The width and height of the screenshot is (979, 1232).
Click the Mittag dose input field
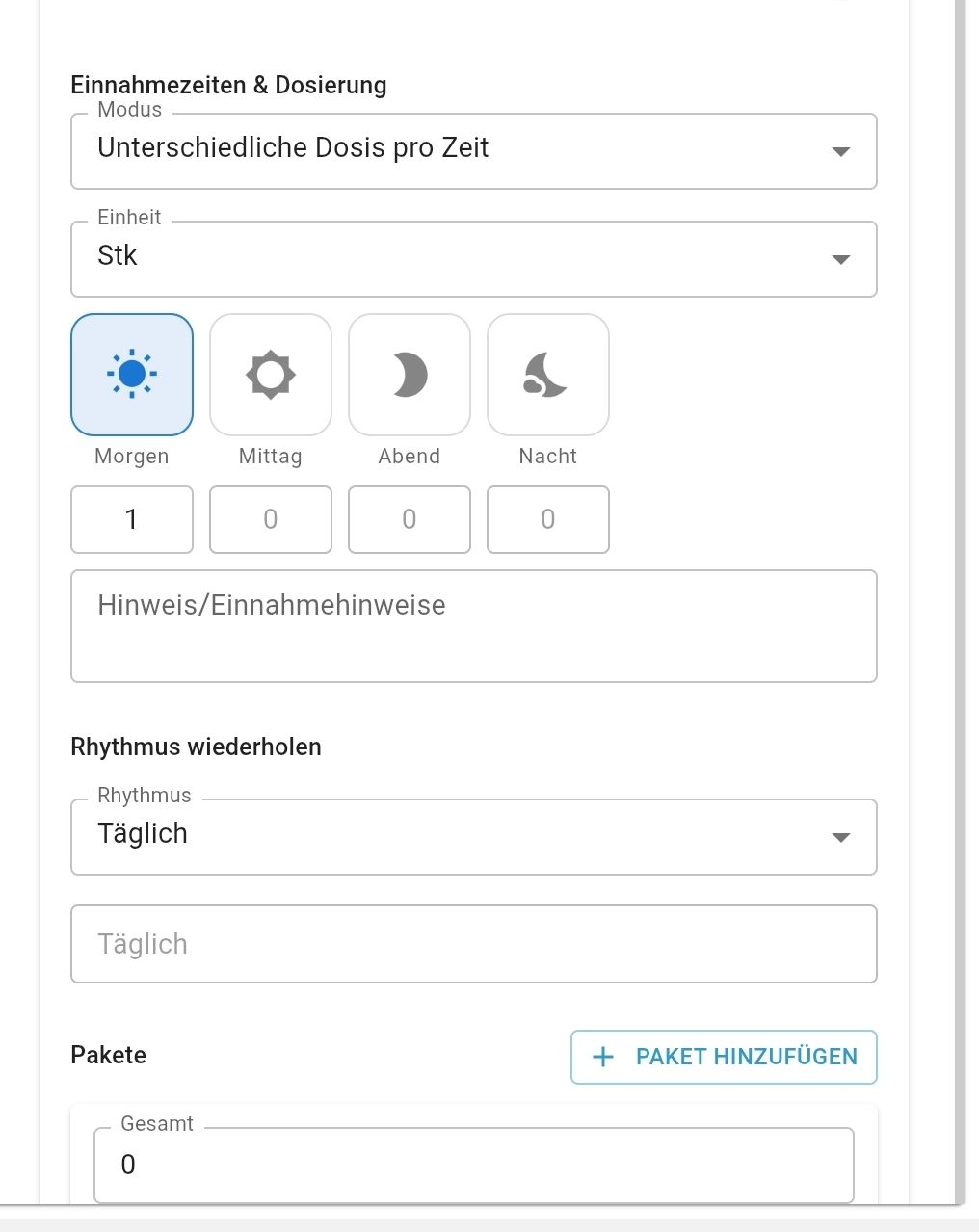coord(271,520)
